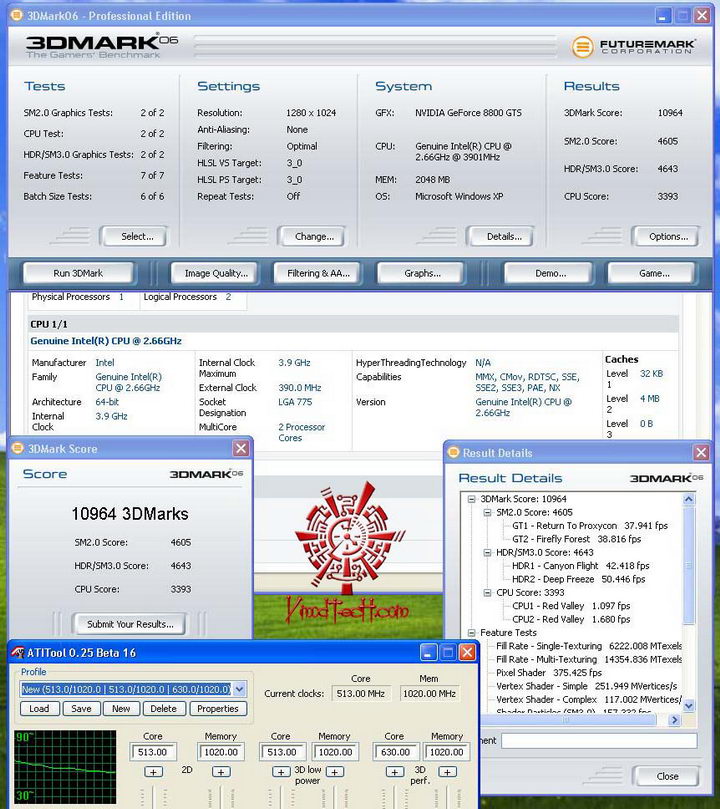
Task: Click scroll right arrow in Result Details tree
Action: [x=675, y=720]
